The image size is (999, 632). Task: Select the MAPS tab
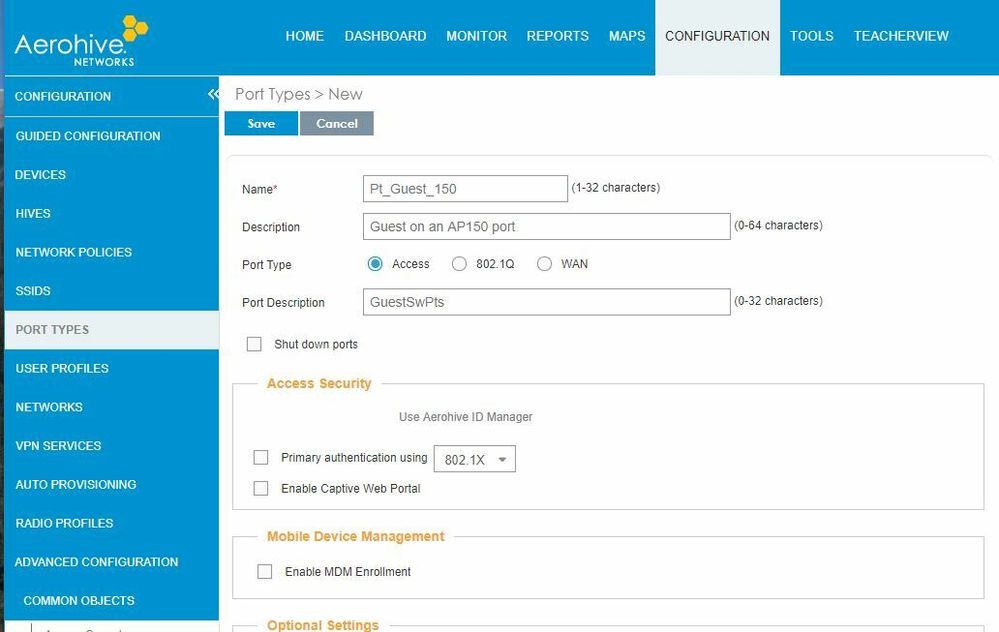pos(627,36)
